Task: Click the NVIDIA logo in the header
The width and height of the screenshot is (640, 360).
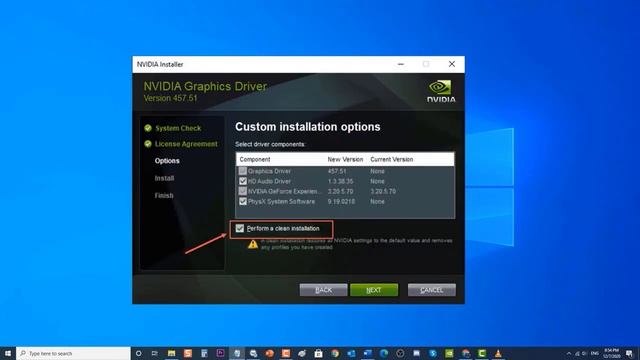Action: click(441, 91)
